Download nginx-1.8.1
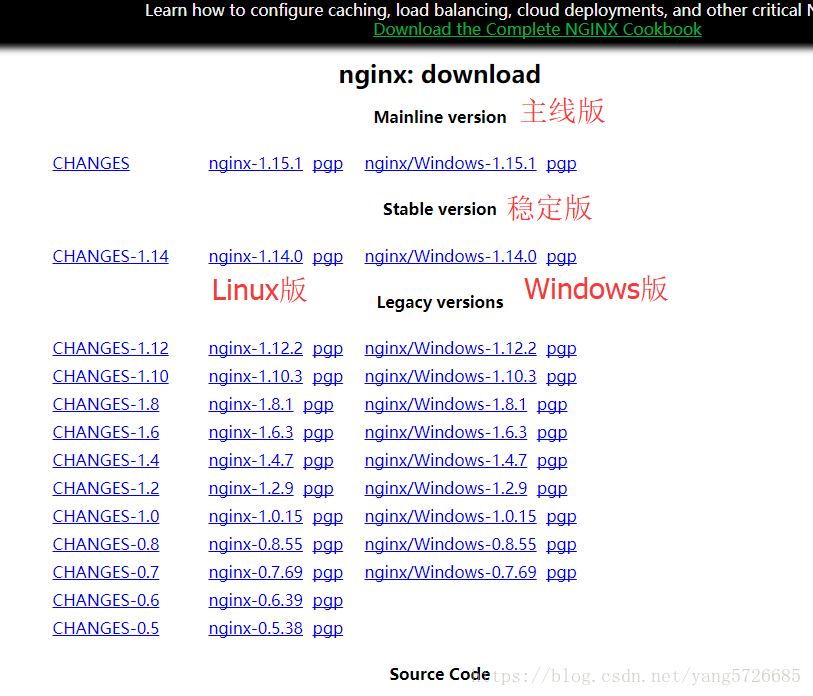Image resolution: width=813 pixels, height=696 pixels. pos(251,405)
